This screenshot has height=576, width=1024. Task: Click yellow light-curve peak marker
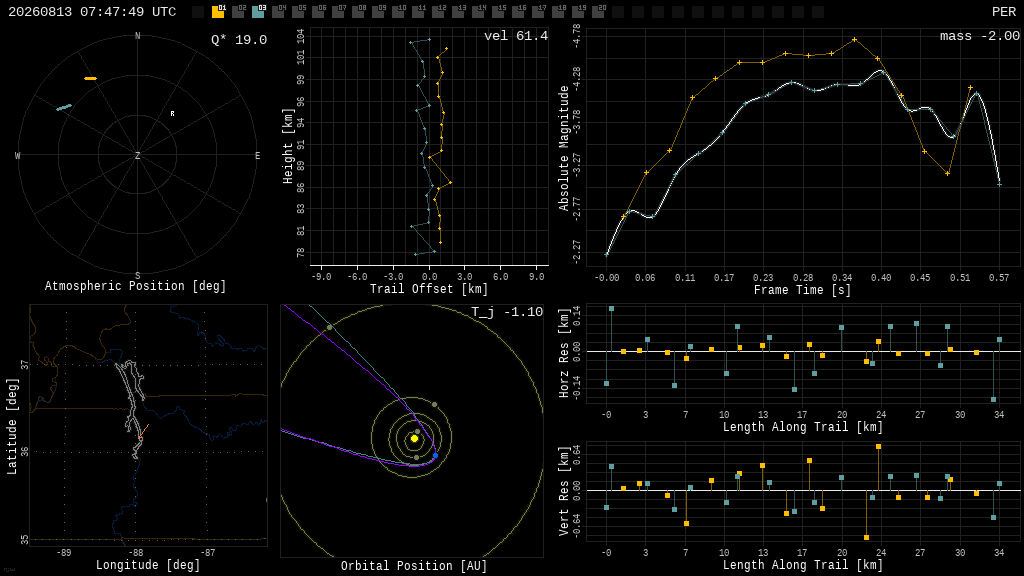pos(854,40)
